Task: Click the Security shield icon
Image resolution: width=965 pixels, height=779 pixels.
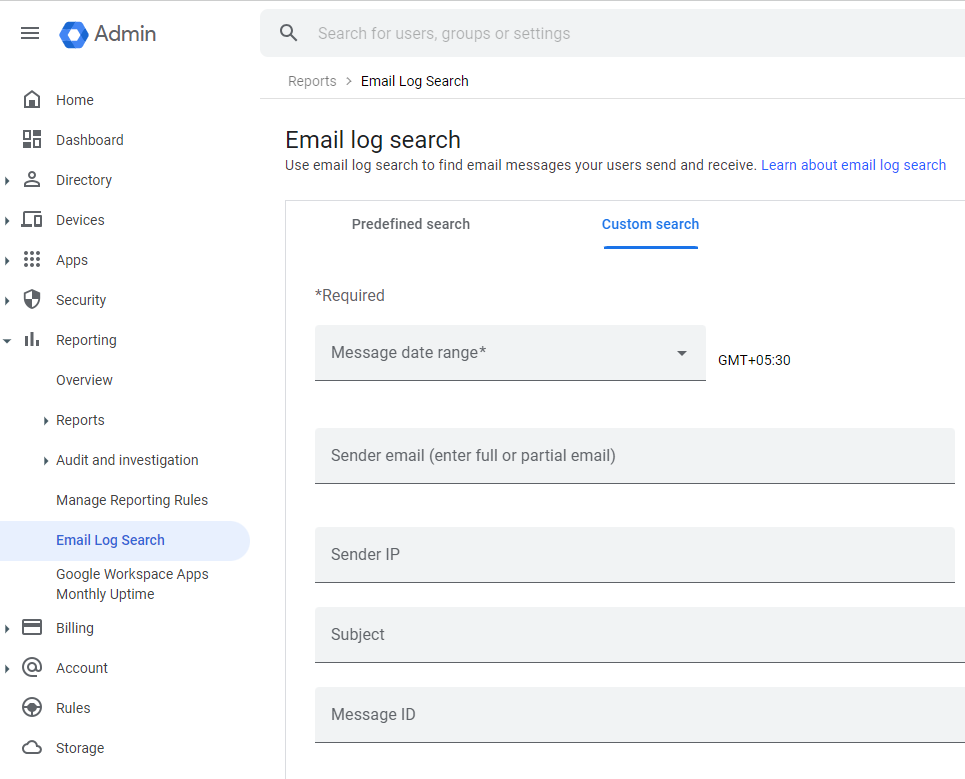Action: (x=32, y=300)
